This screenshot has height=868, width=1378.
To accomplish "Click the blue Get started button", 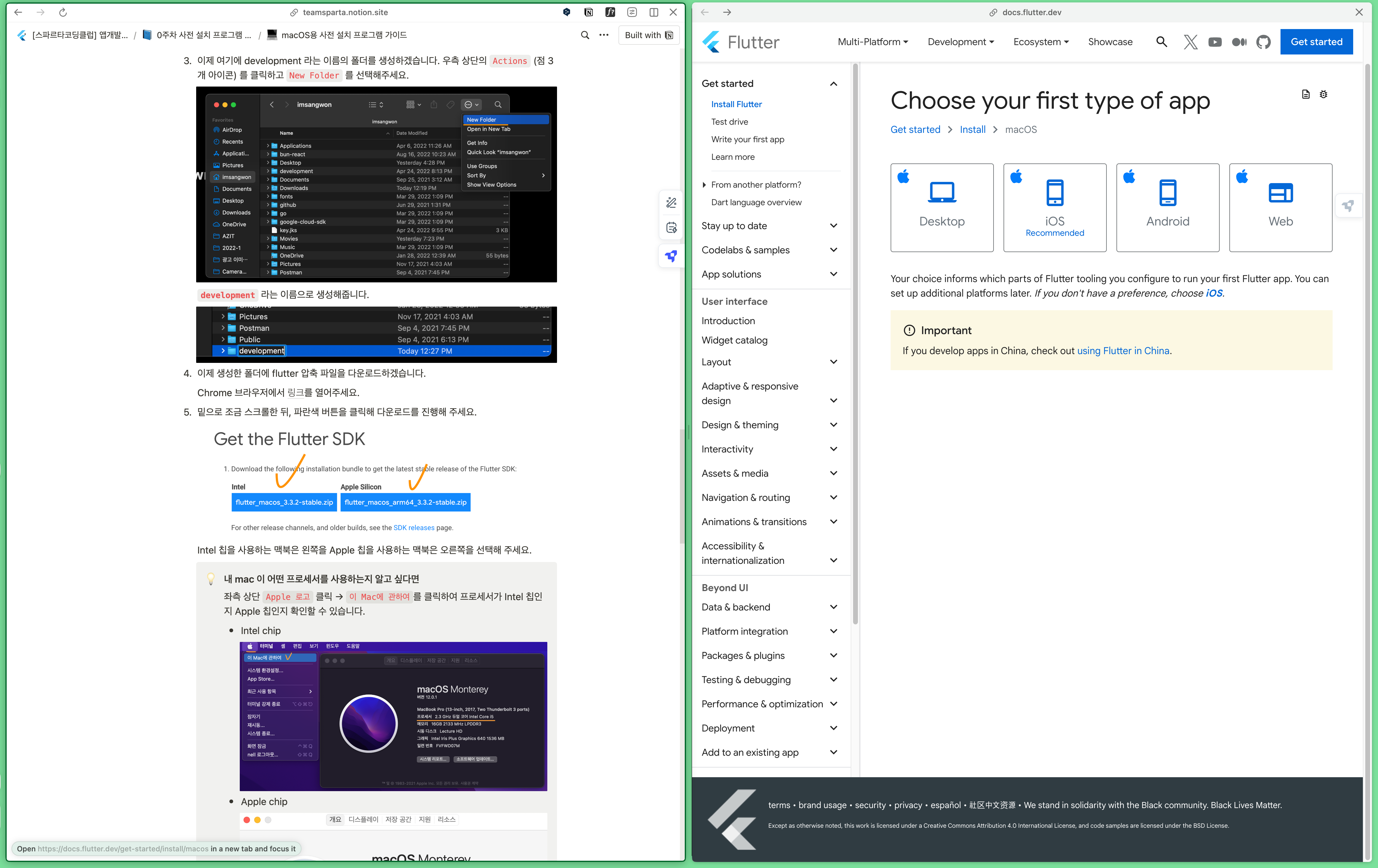I will [x=1316, y=42].
